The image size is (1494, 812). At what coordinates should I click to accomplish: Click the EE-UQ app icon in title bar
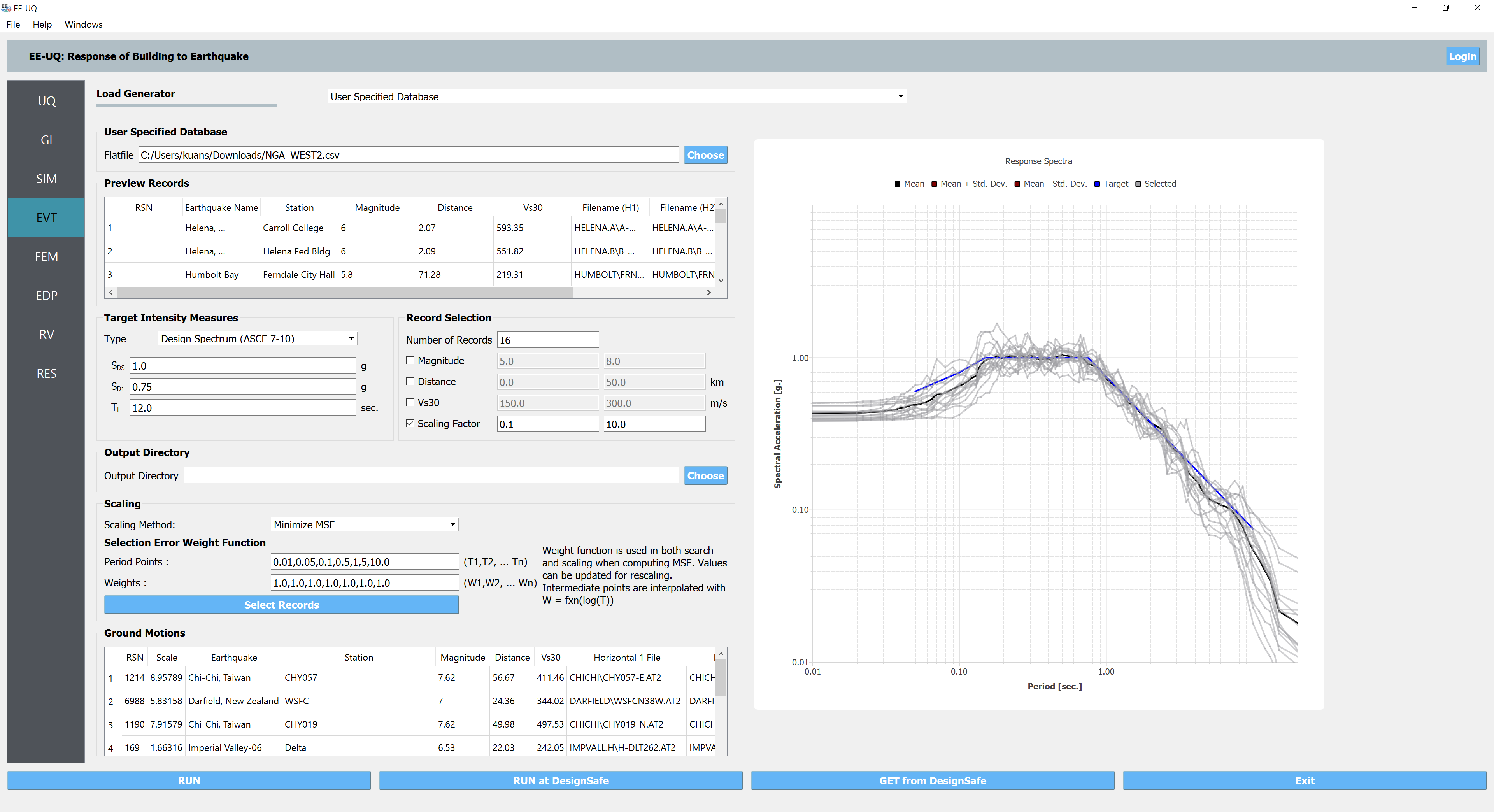pos(6,8)
